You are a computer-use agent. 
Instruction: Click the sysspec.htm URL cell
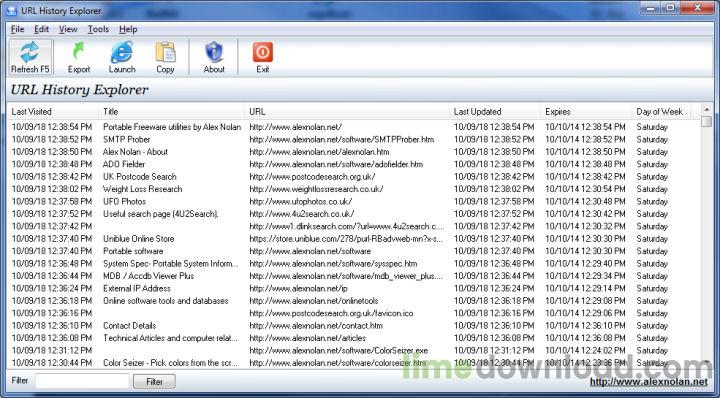tap(333, 263)
